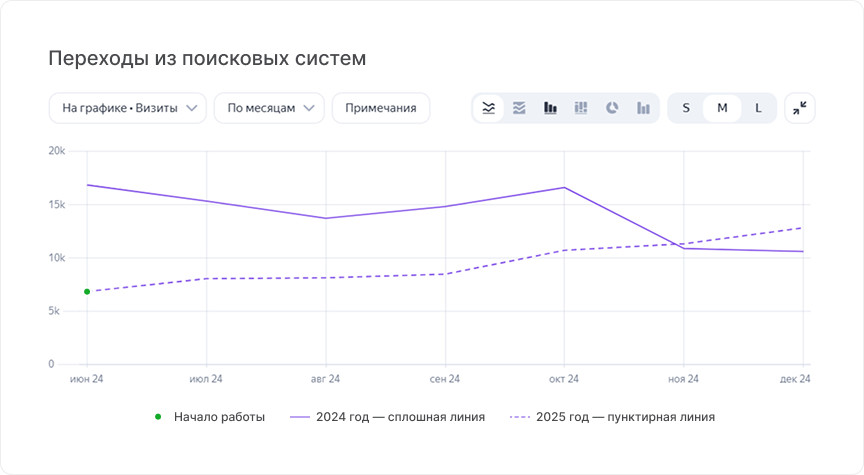Expand the chevron beside 'По месяцам'
The image size is (864, 475).
point(309,108)
